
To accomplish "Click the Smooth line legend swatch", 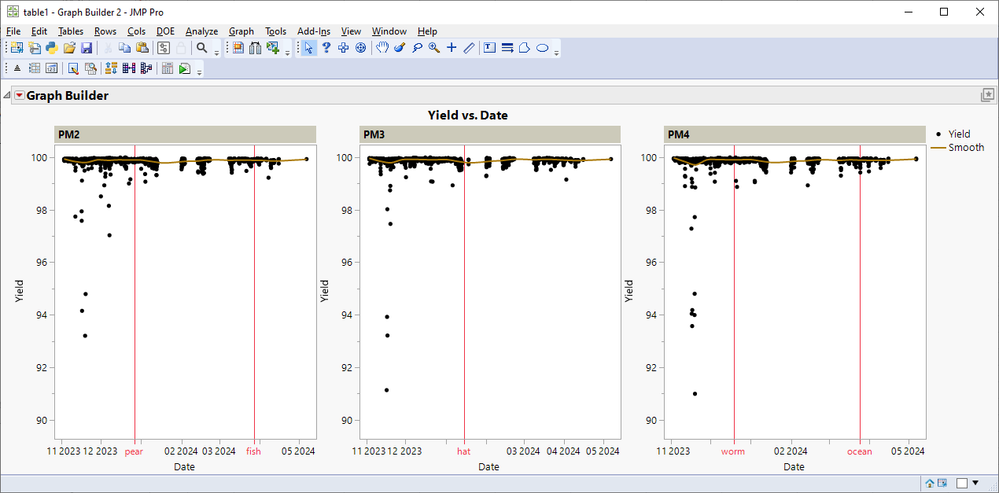I will pos(937,148).
